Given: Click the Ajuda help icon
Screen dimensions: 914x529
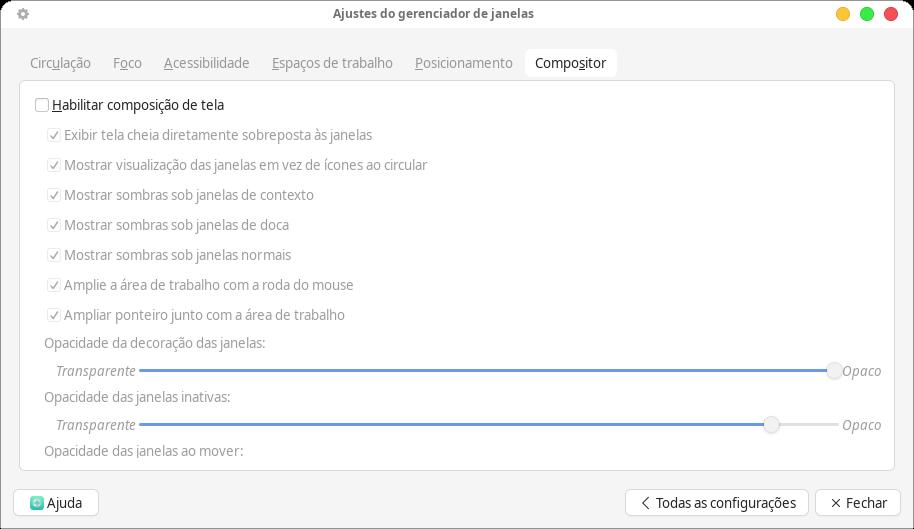Looking at the screenshot, I should click(x=37, y=503).
